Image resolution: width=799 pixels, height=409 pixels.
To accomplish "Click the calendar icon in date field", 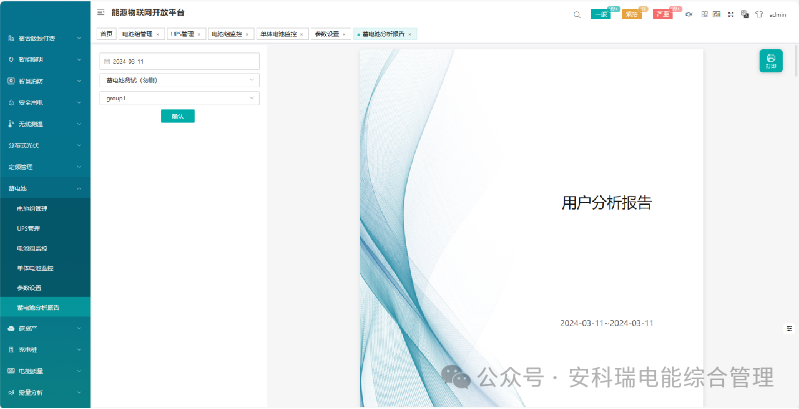I will pyautogui.click(x=106, y=61).
